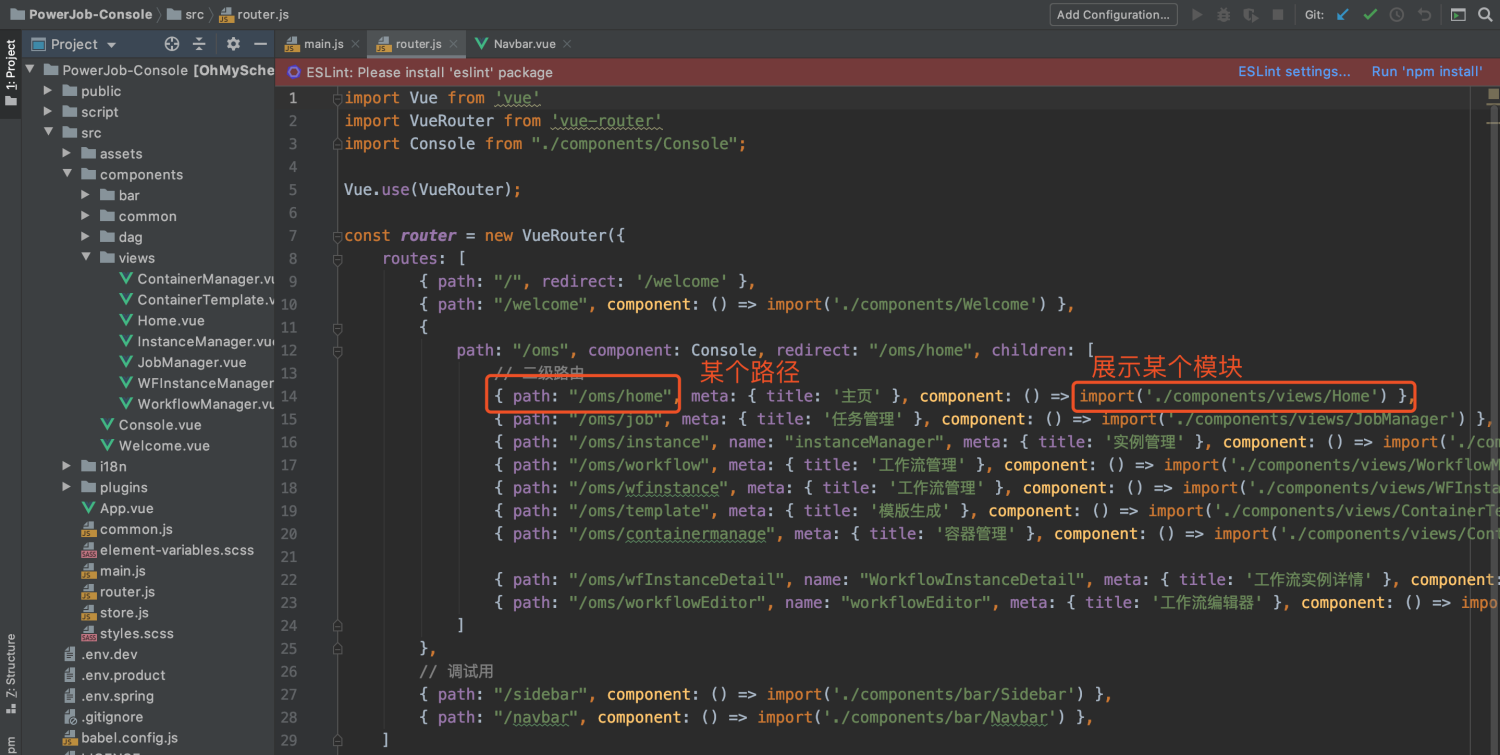Click PowerJob-Console breadcrumb
Image resolution: width=1500 pixels, height=755 pixels.
pos(81,15)
